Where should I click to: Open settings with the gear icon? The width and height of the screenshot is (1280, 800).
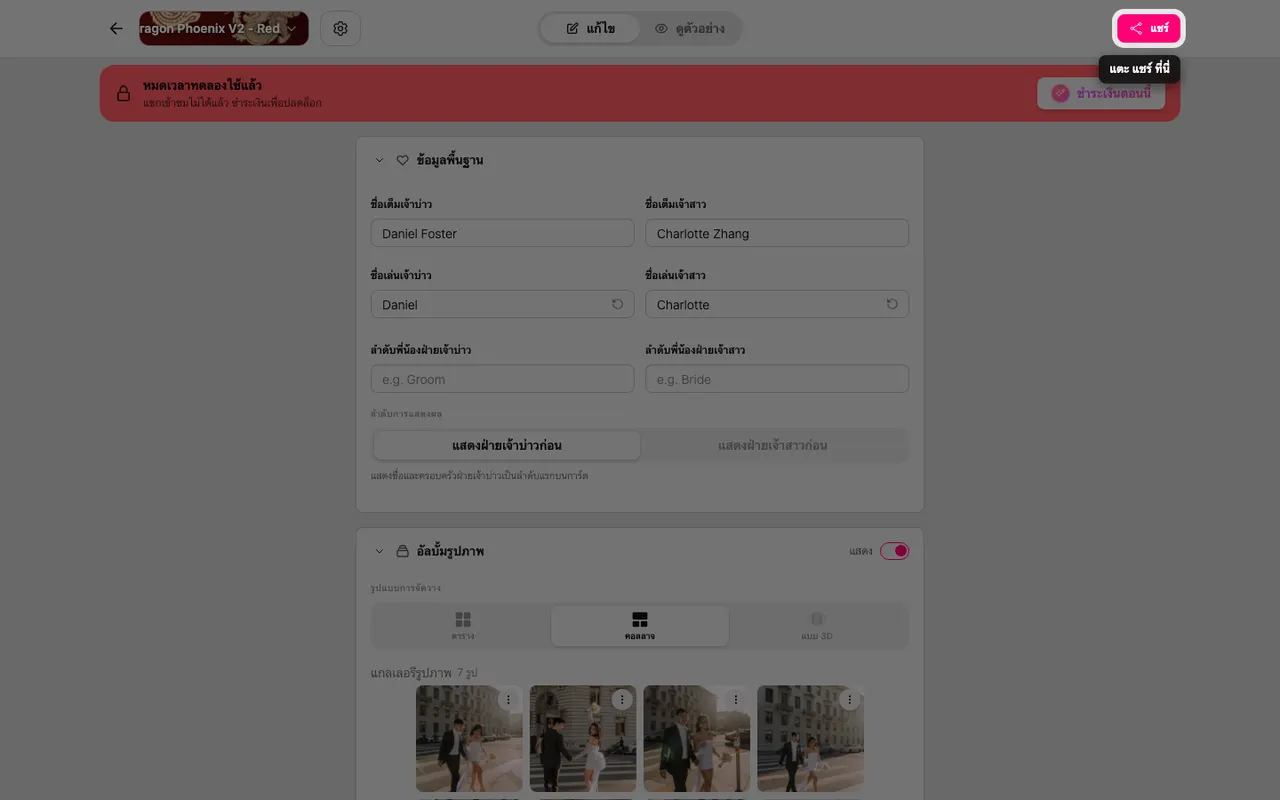click(340, 28)
